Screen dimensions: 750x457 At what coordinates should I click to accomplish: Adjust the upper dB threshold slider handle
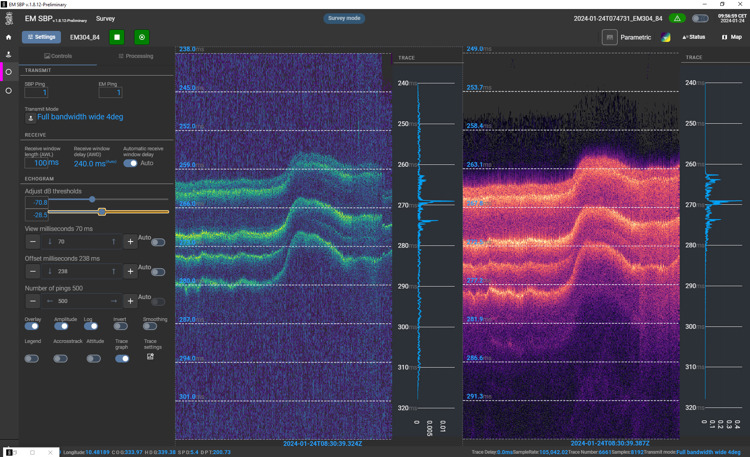(x=92, y=200)
